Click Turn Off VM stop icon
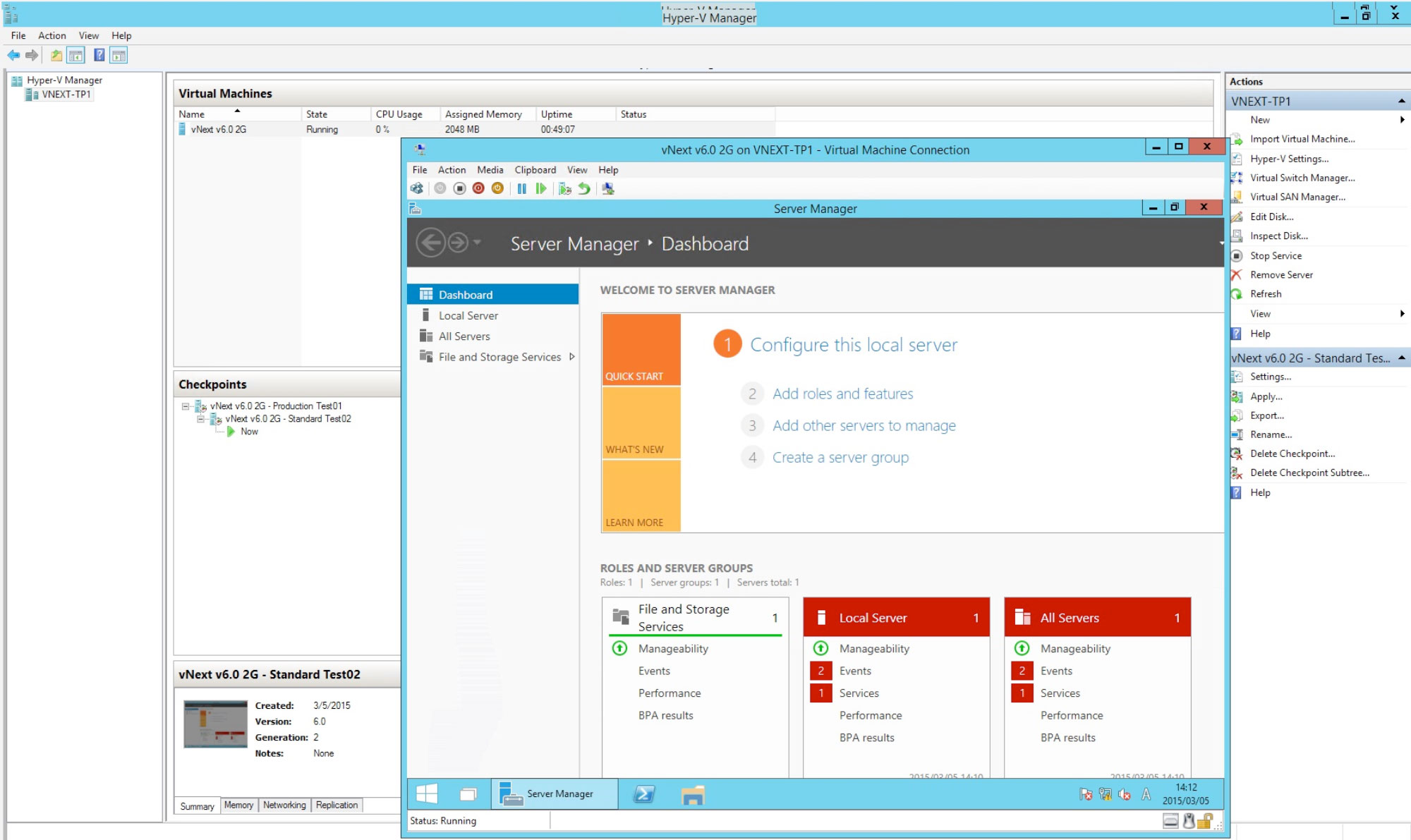 click(459, 188)
